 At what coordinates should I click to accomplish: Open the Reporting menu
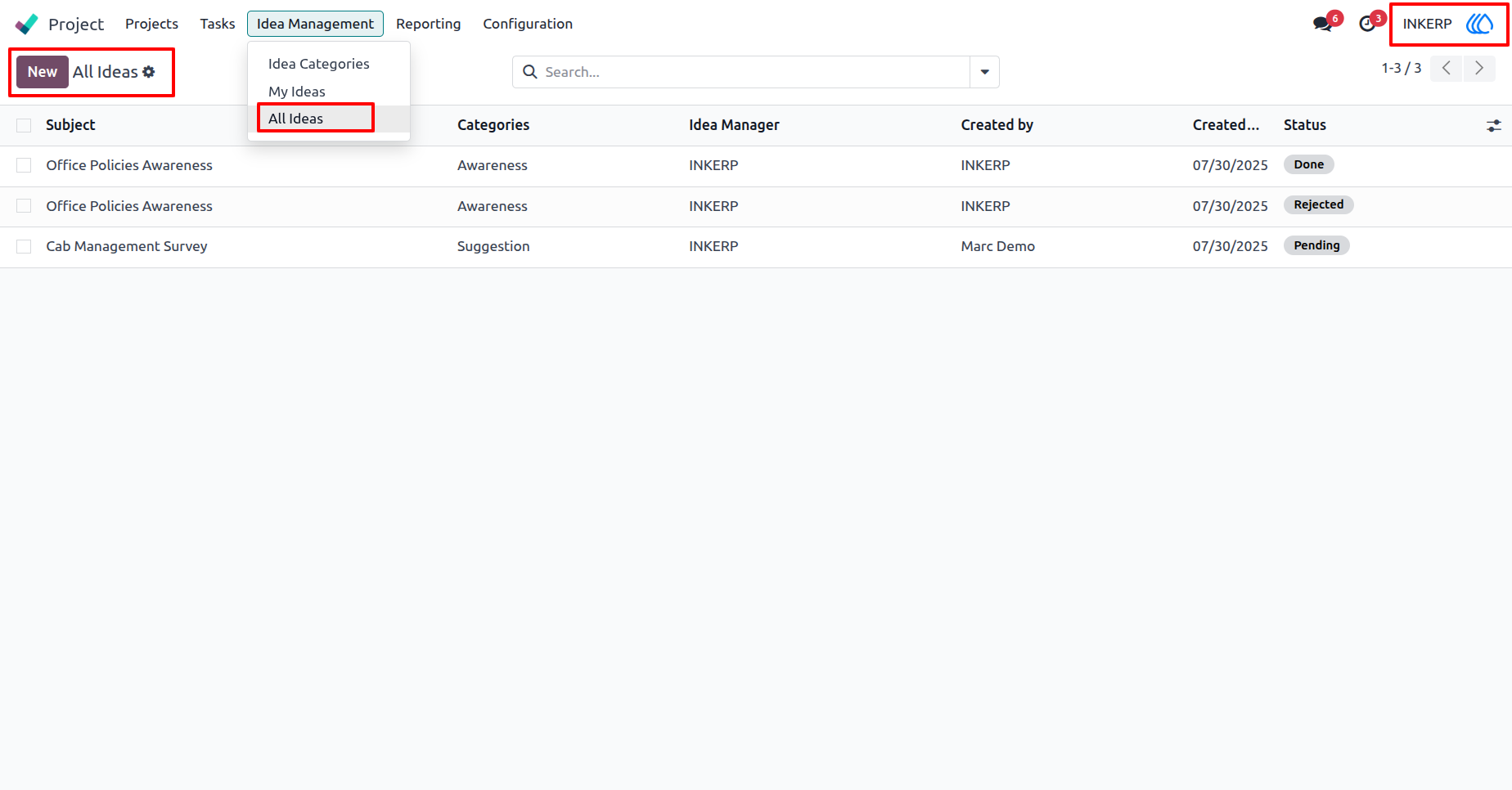pos(429,24)
